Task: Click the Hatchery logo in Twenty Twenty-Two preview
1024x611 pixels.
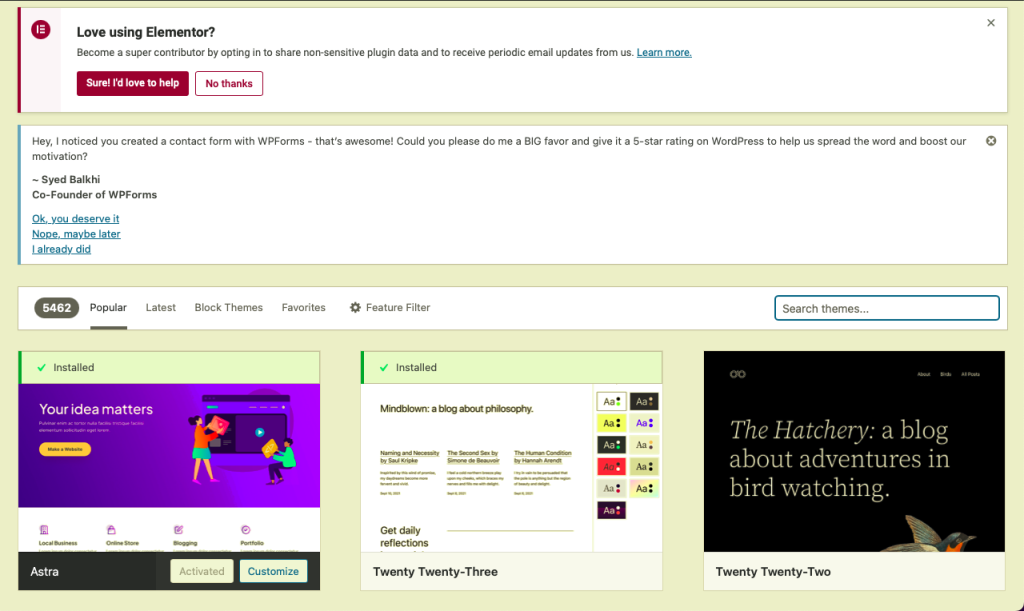Action: [738, 374]
